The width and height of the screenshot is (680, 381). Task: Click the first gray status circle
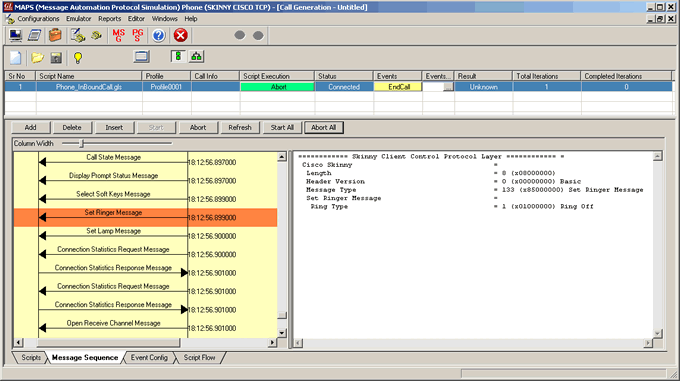coord(239,35)
